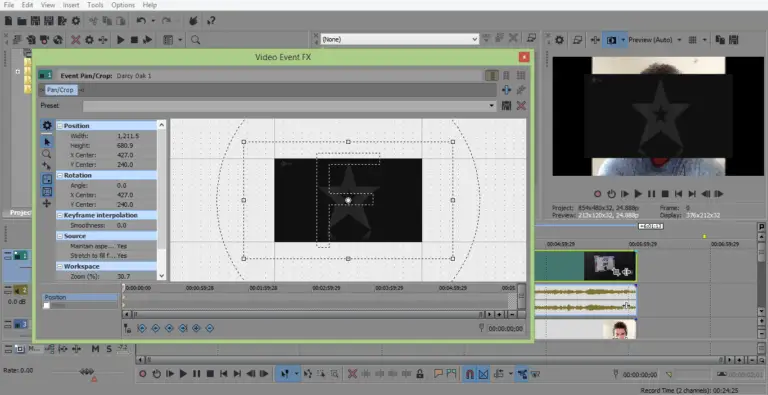768x395 pixels.
Task: Click the Delete Keyframe minus diamond
Action: (x=210, y=328)
